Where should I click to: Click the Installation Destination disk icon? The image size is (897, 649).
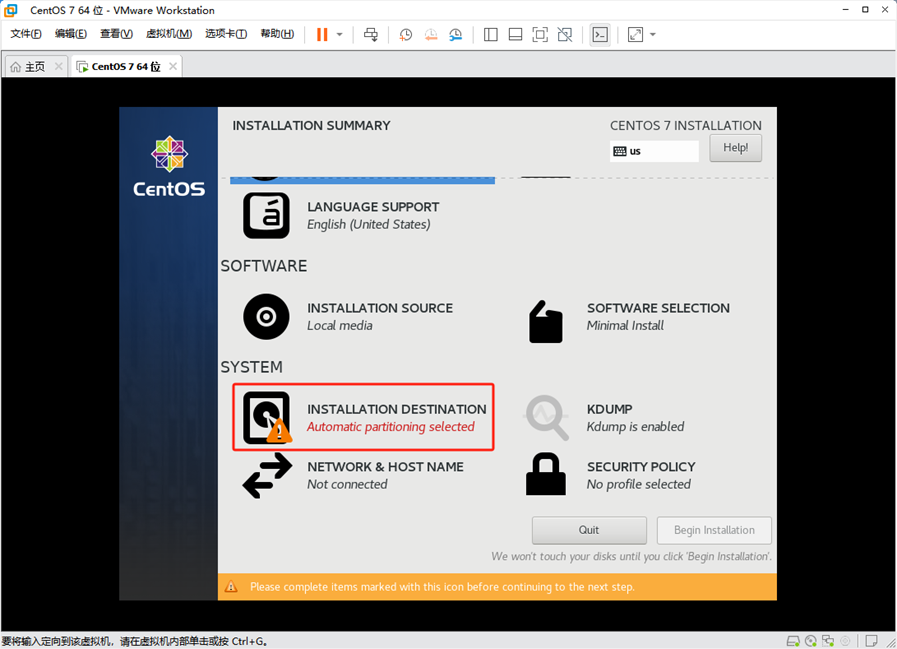(267, 417)
